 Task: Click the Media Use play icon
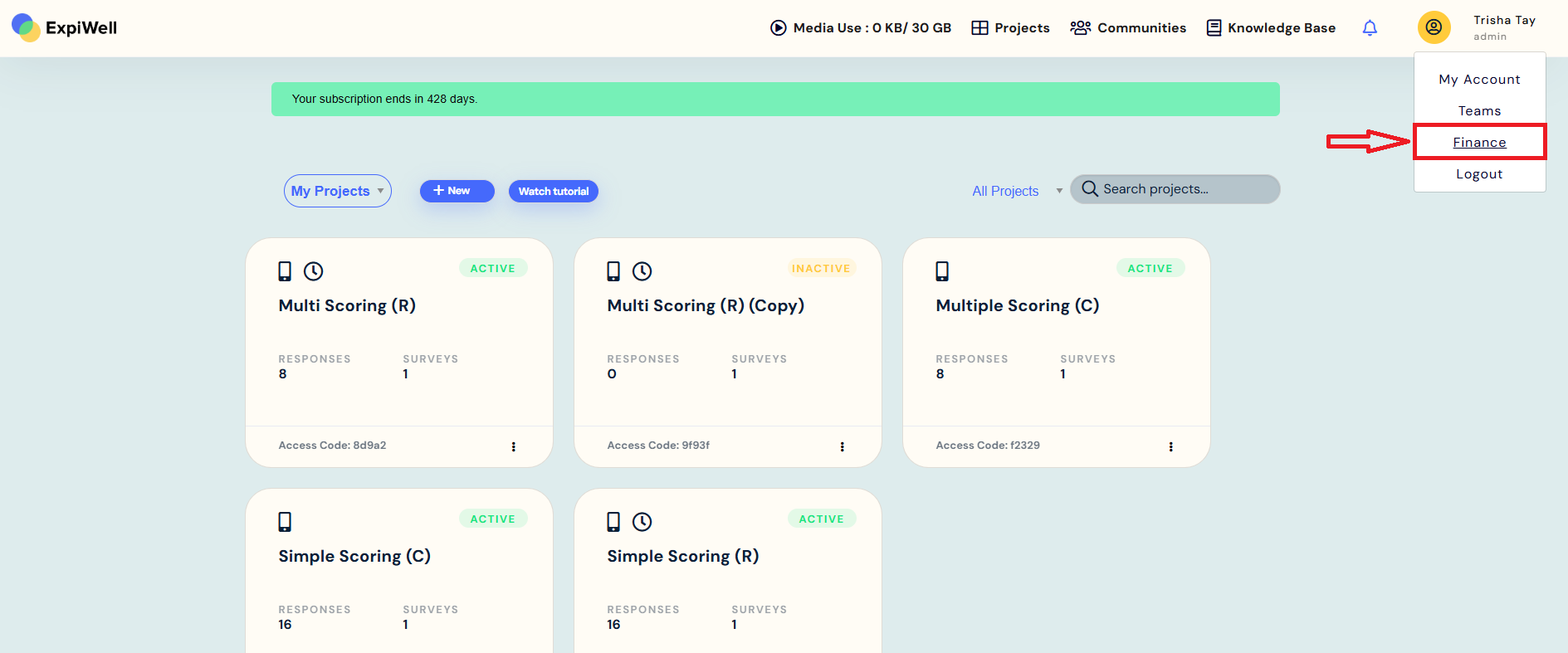click(778, 28)
